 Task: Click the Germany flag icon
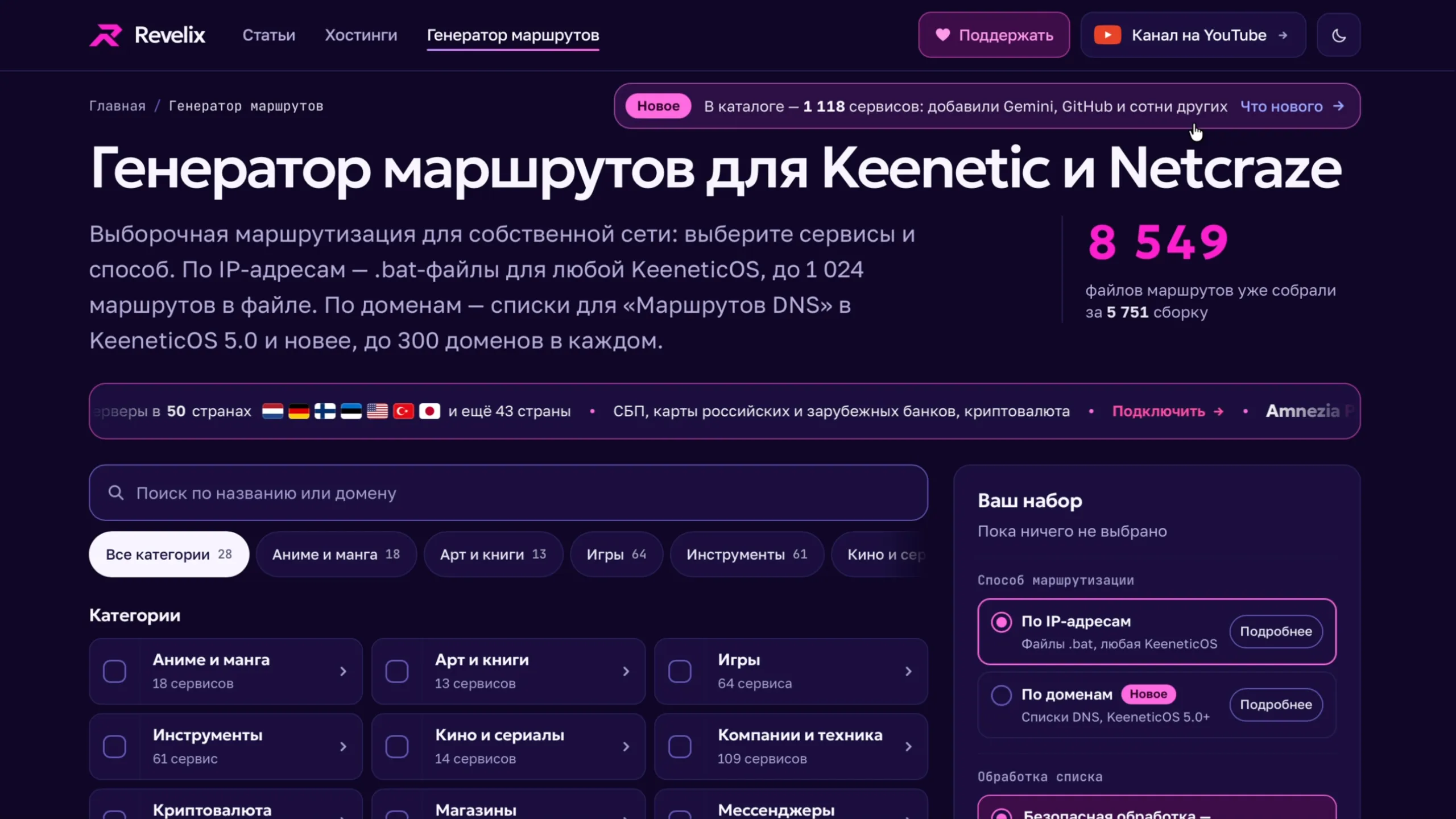click(299, 411)
